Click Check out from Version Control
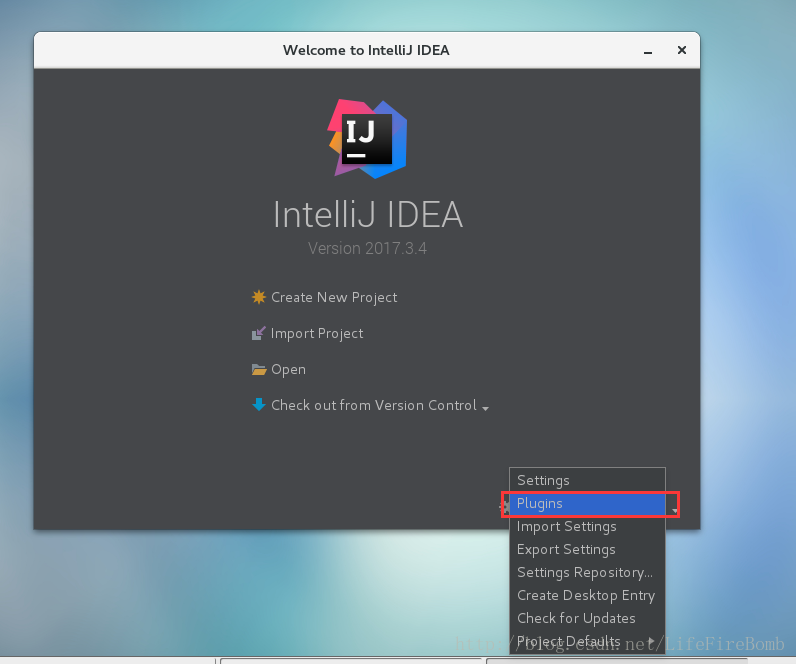This screenshot has width=796, height=664. tap(374, 405)
